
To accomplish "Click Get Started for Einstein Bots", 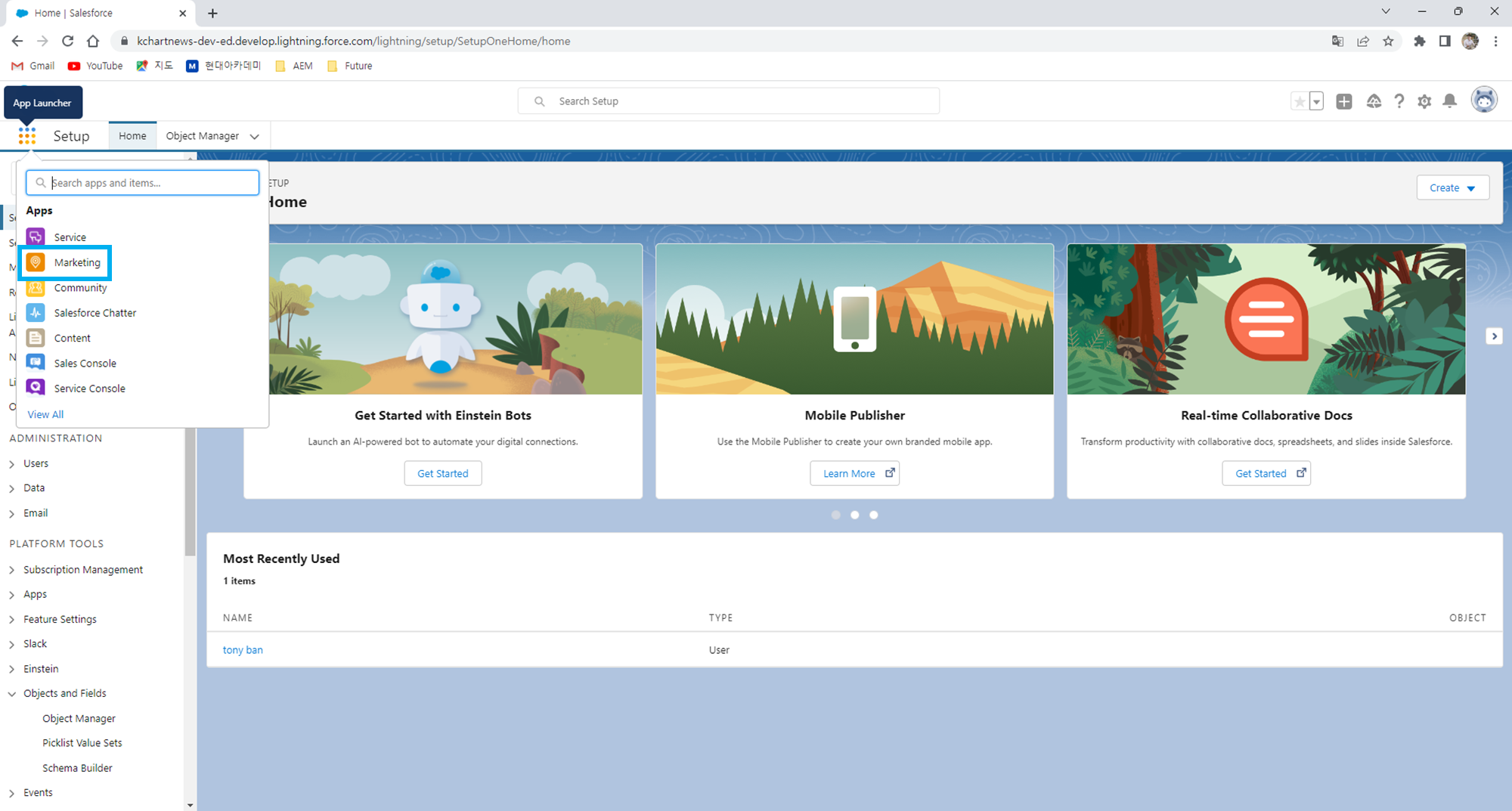I will (443, 473).
